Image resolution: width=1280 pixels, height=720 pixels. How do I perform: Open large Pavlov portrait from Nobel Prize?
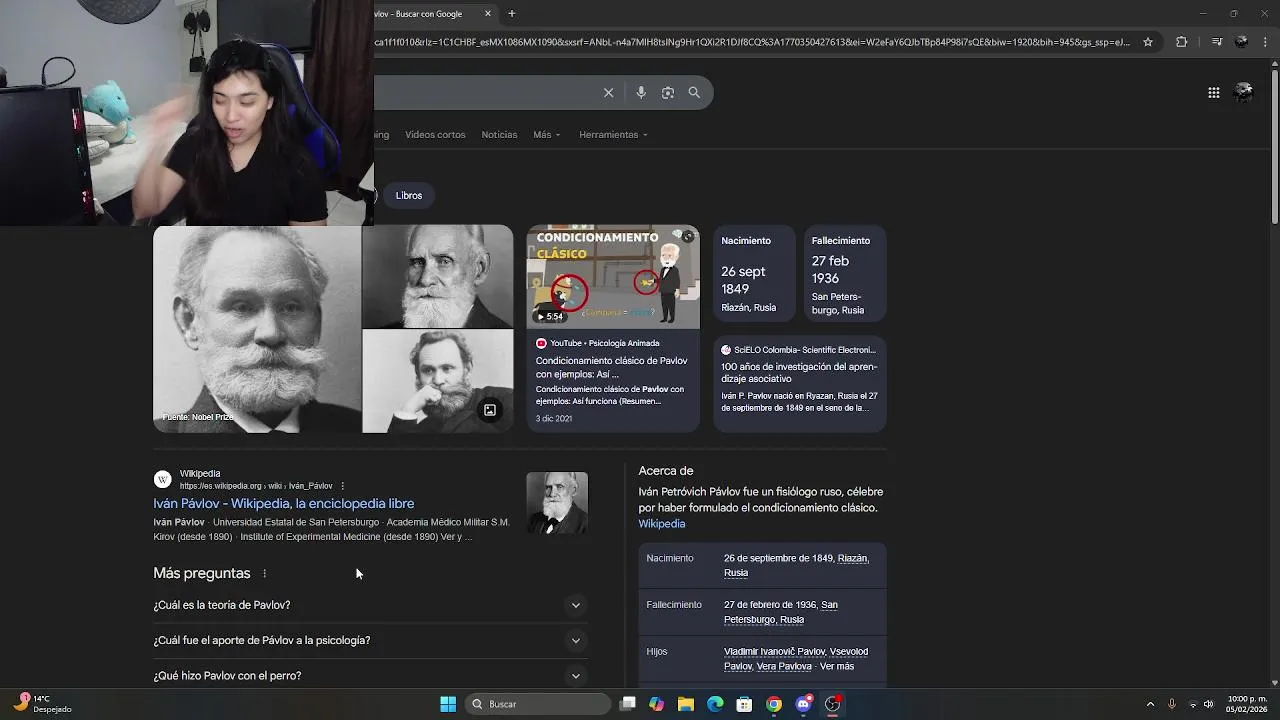[257, 328]
